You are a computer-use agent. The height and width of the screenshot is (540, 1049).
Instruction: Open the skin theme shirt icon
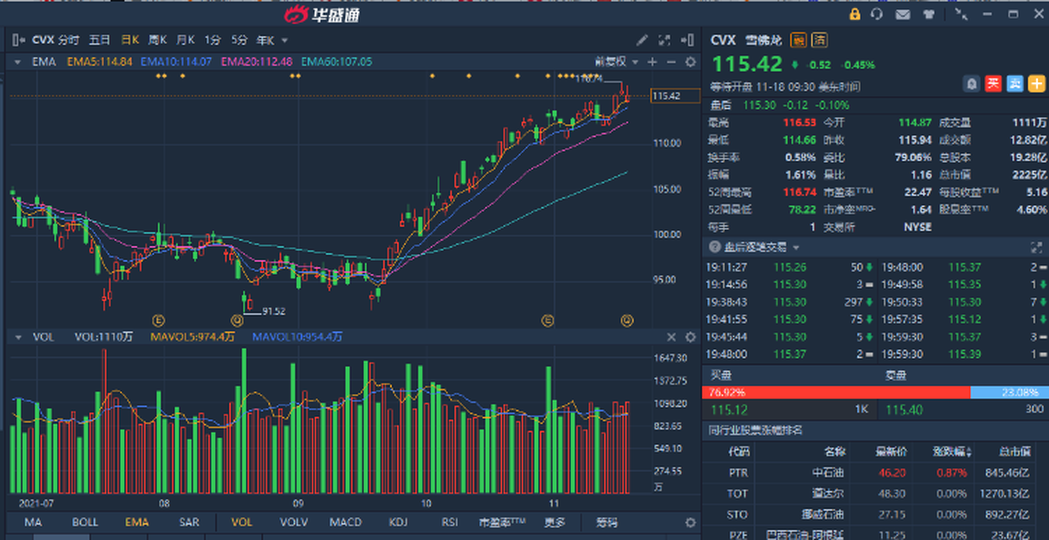929,14
